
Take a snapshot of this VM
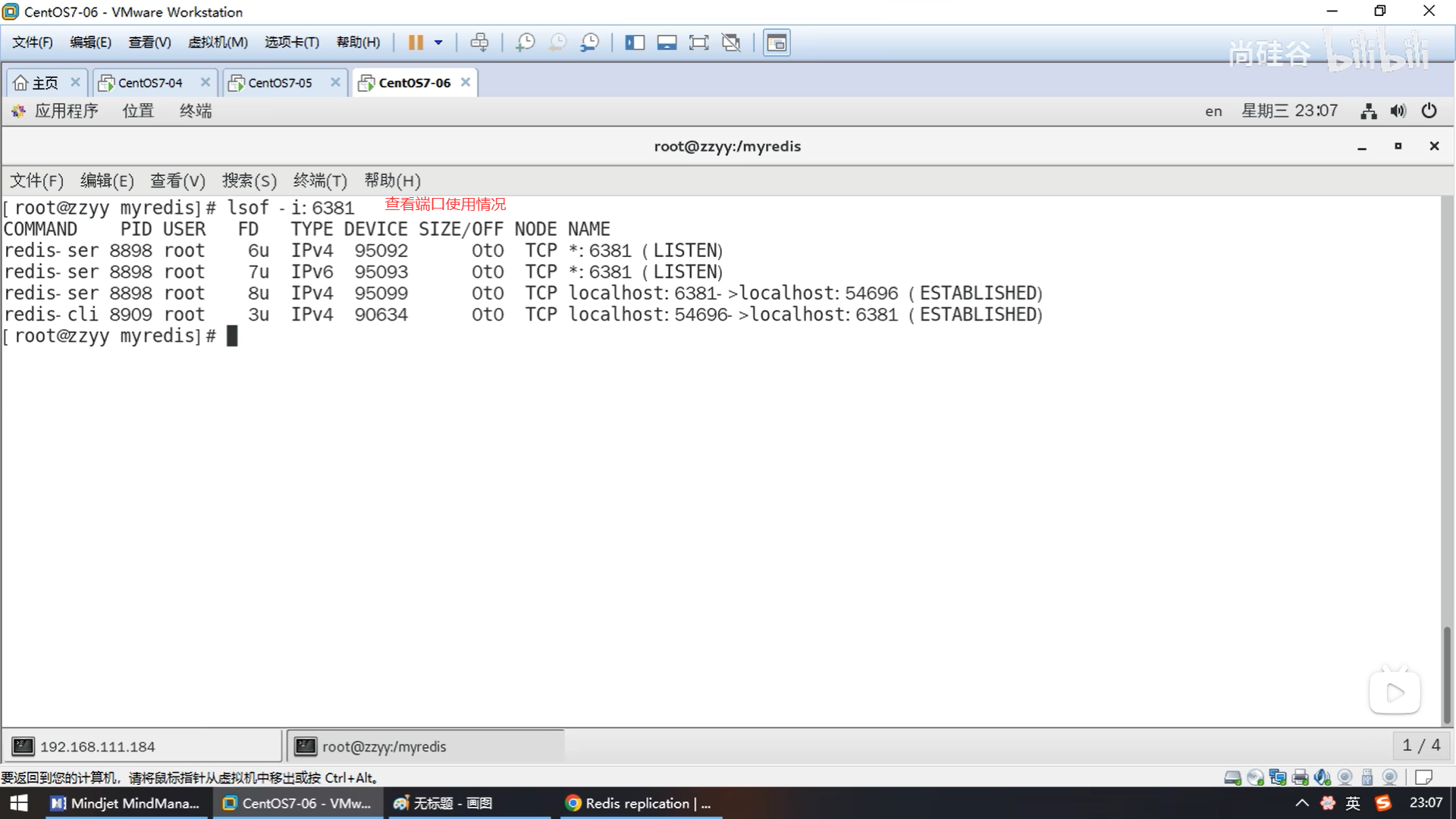525,42
